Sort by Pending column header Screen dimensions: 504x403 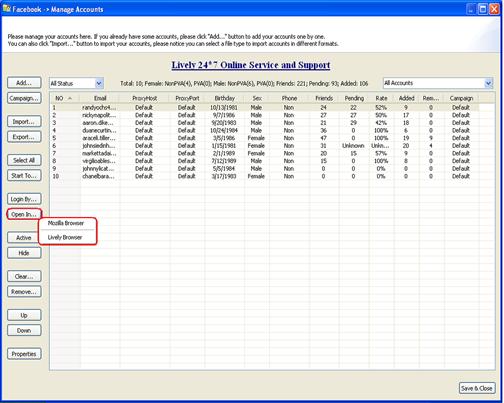(x=354, y=98)
